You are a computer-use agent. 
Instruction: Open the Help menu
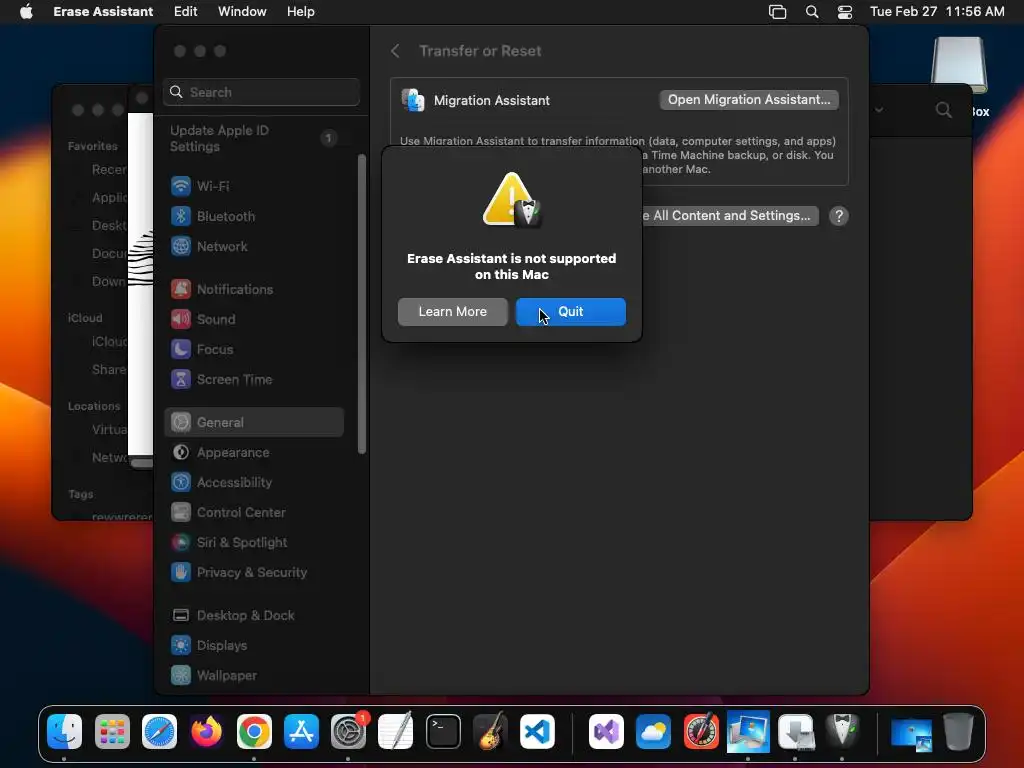[x=300, y=12]
